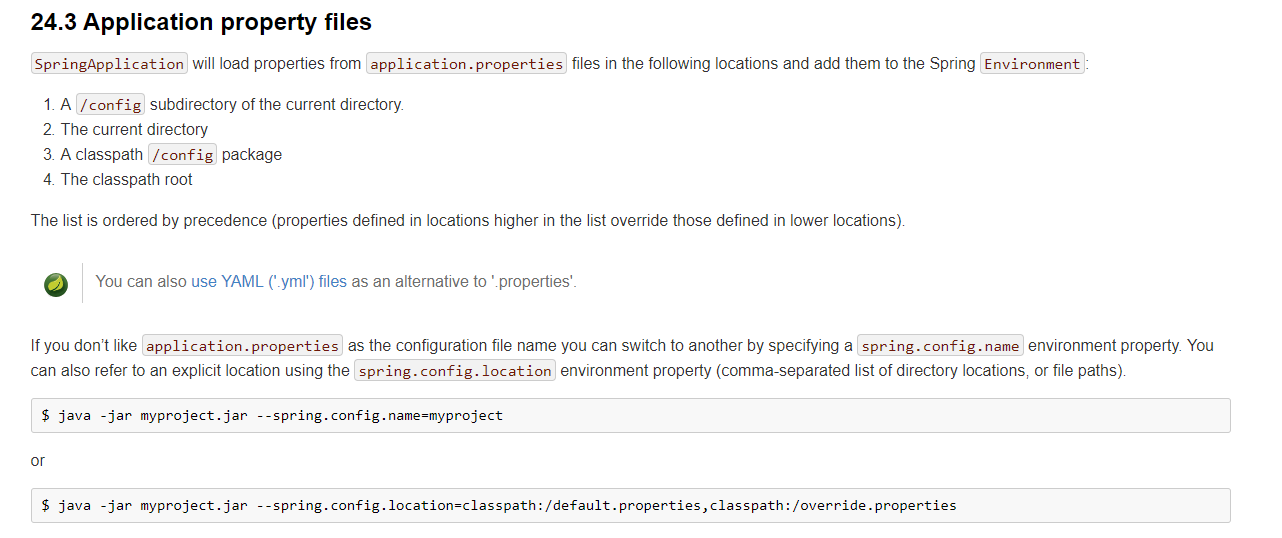Click the 'ordered by precedence' sentence

pyautogui.click(x=468, y=221)
